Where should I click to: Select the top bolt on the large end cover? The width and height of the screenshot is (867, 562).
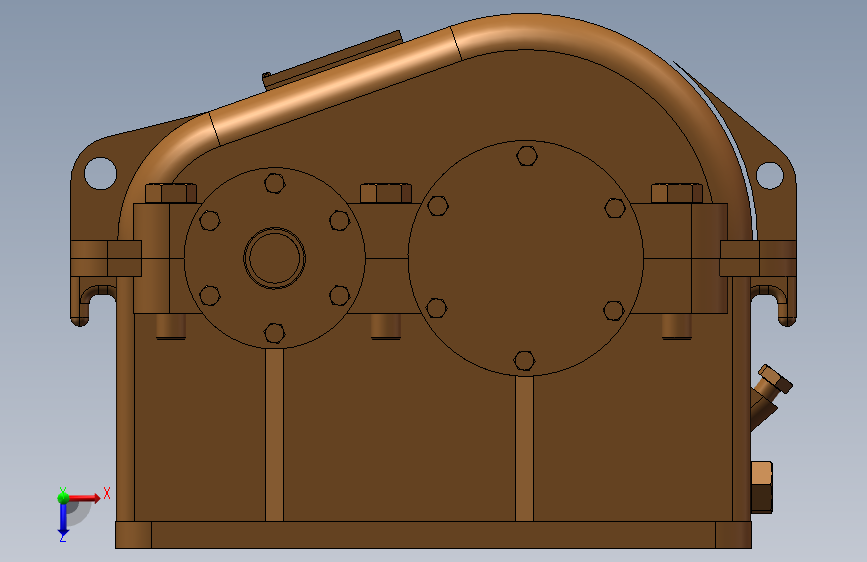(527, 156)
